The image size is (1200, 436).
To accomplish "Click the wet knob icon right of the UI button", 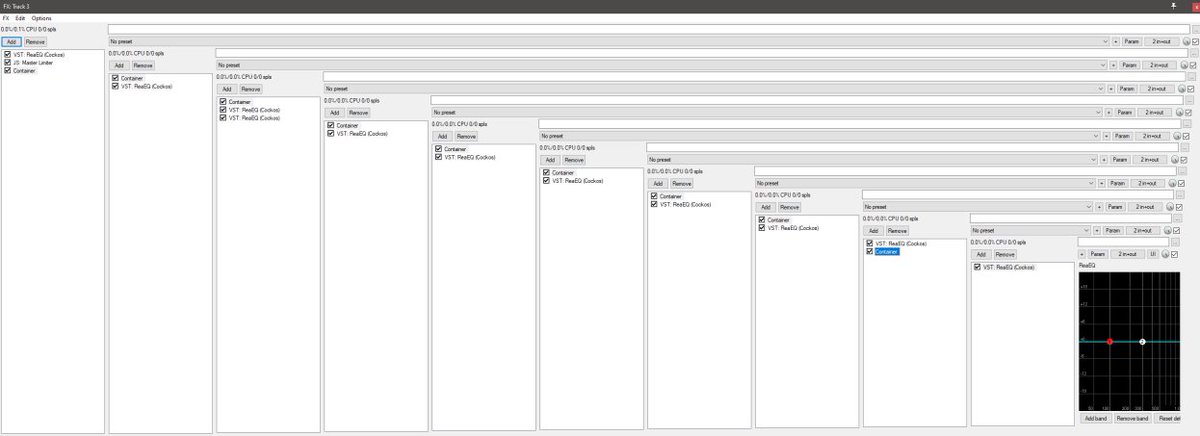I will [1166, 254].
